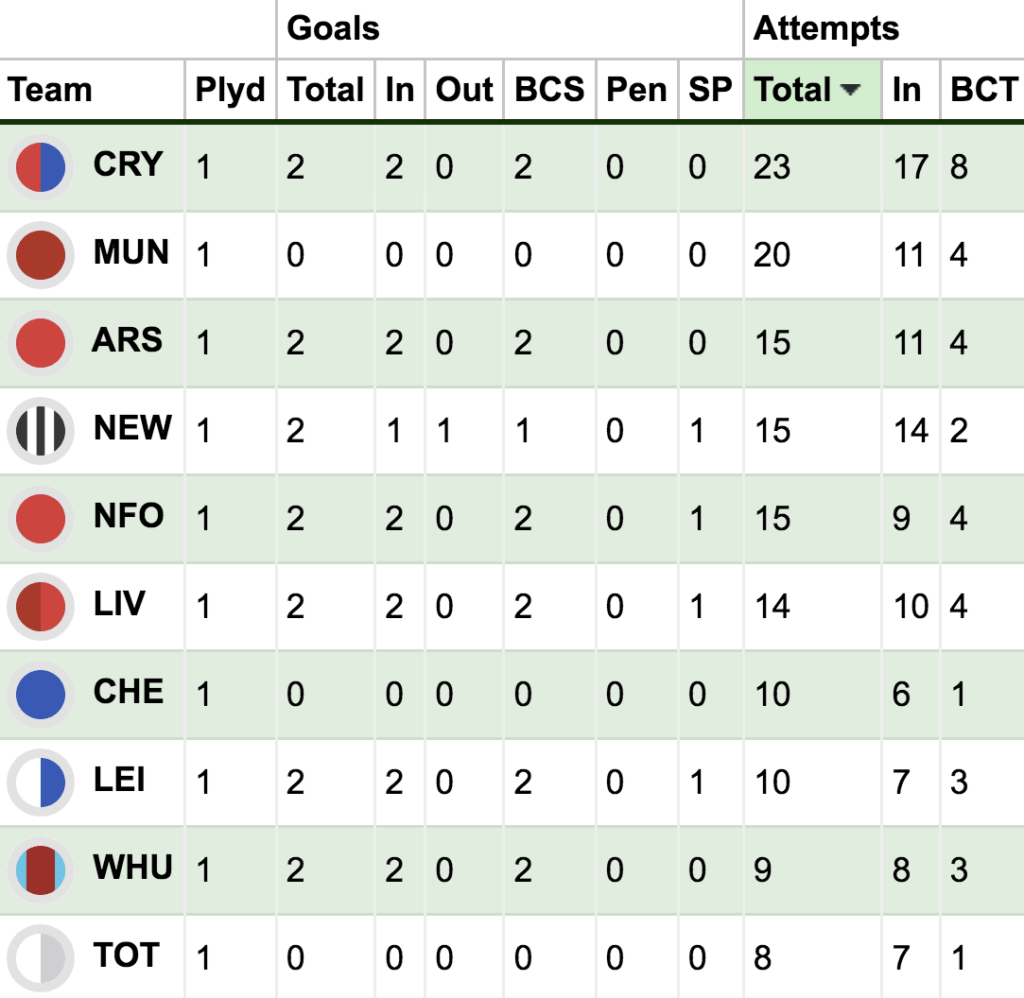The height and width of the screenshot is (998, 1024).
Task: Click the Chelsea blue badge icon
Action: [40, 694]
